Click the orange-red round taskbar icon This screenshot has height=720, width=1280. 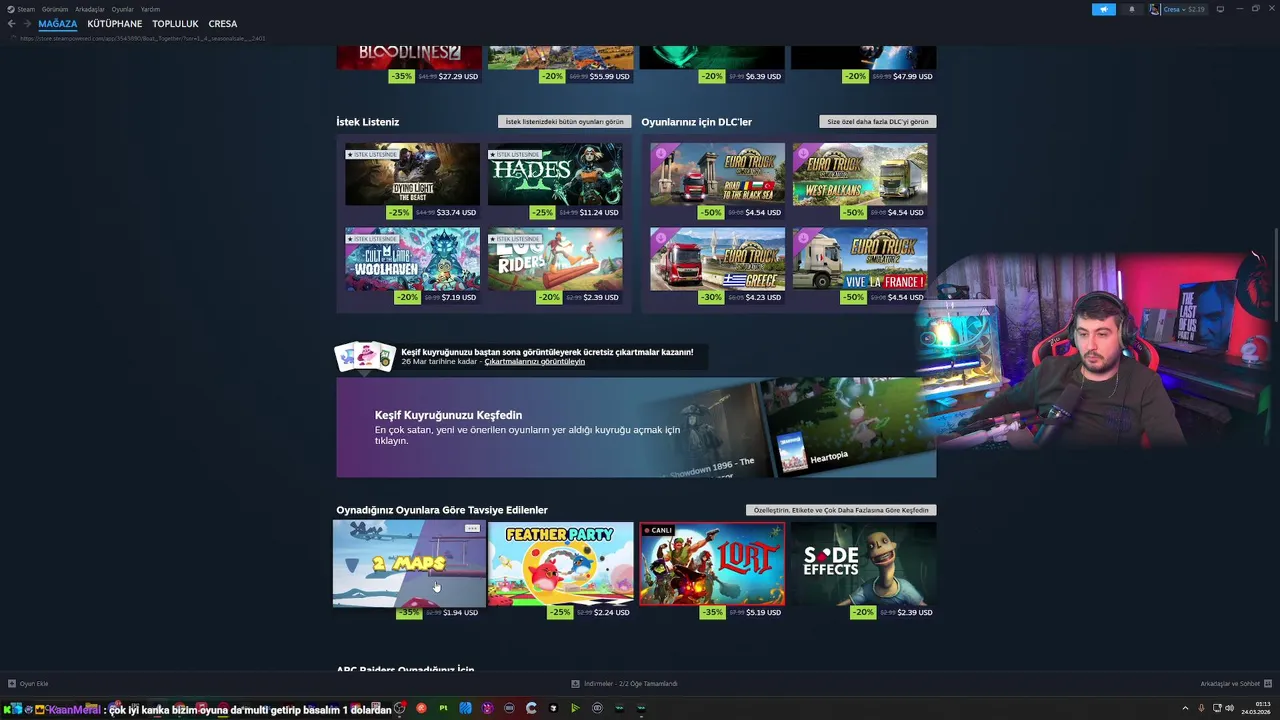(x=421, y=708)
